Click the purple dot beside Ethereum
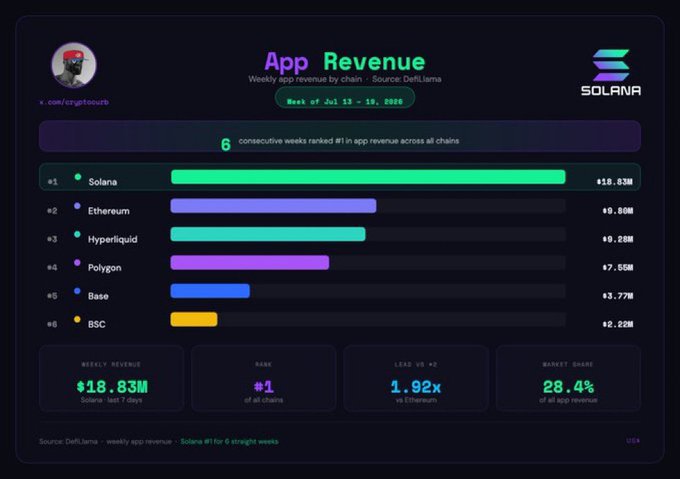The image size is (680, 479). tap(77, 206)
